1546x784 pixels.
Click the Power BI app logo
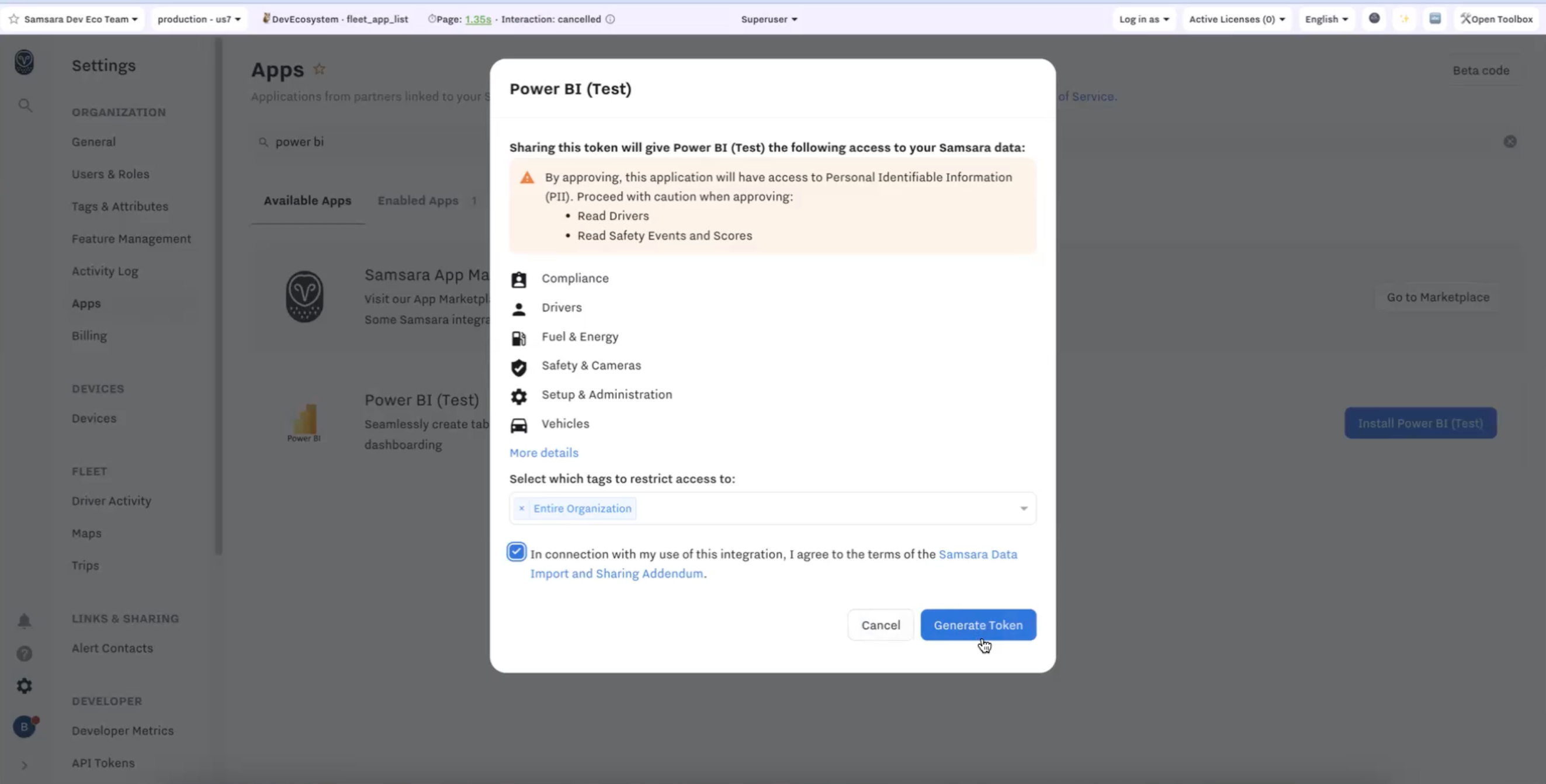point(304,422)
